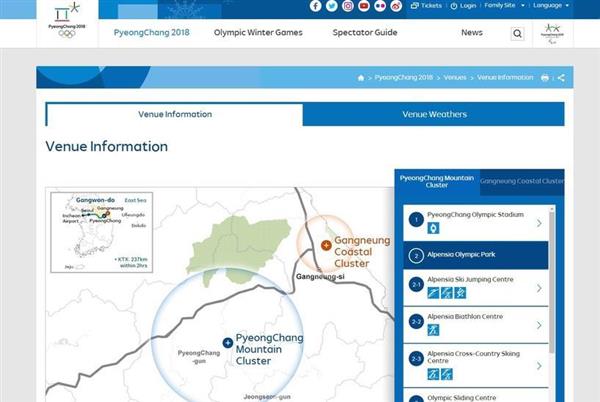Click second sport icon under Alpensia Ski Jumping Centre
600x402 pixels.
(x=447, y=293)
